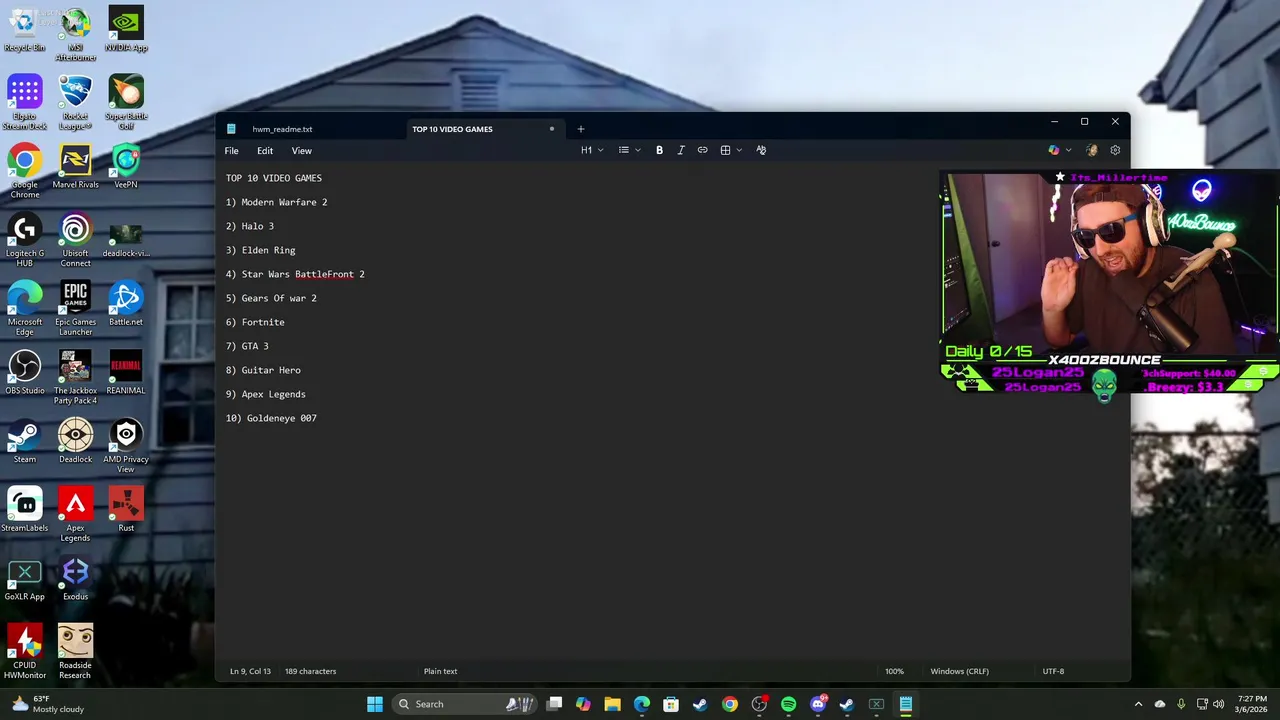Click the account profile picture in Notepad

click(x=1092, y=150)
